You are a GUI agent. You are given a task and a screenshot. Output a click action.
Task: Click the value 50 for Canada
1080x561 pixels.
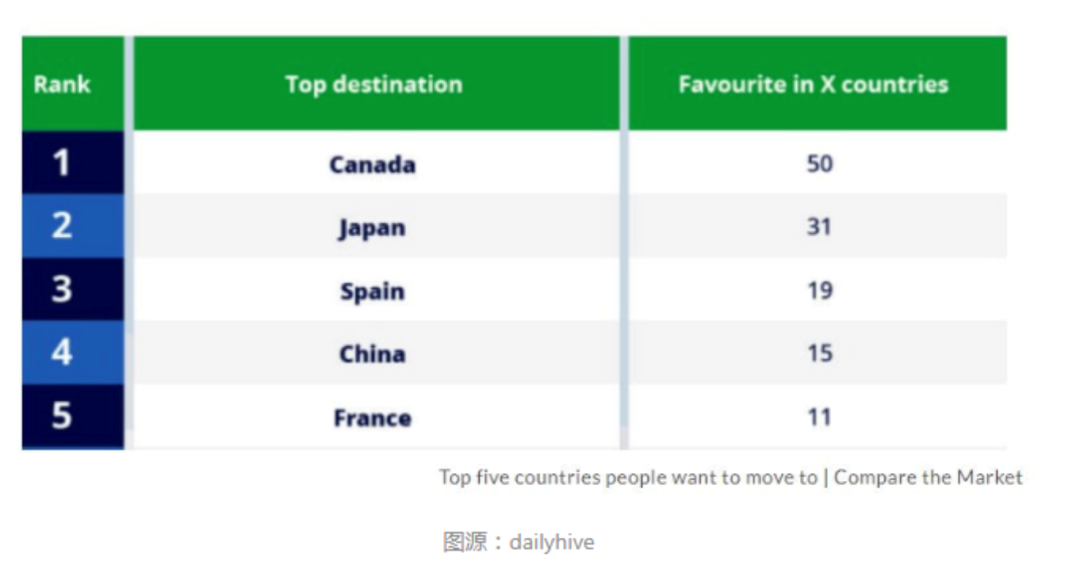click(x=818, y=163)
